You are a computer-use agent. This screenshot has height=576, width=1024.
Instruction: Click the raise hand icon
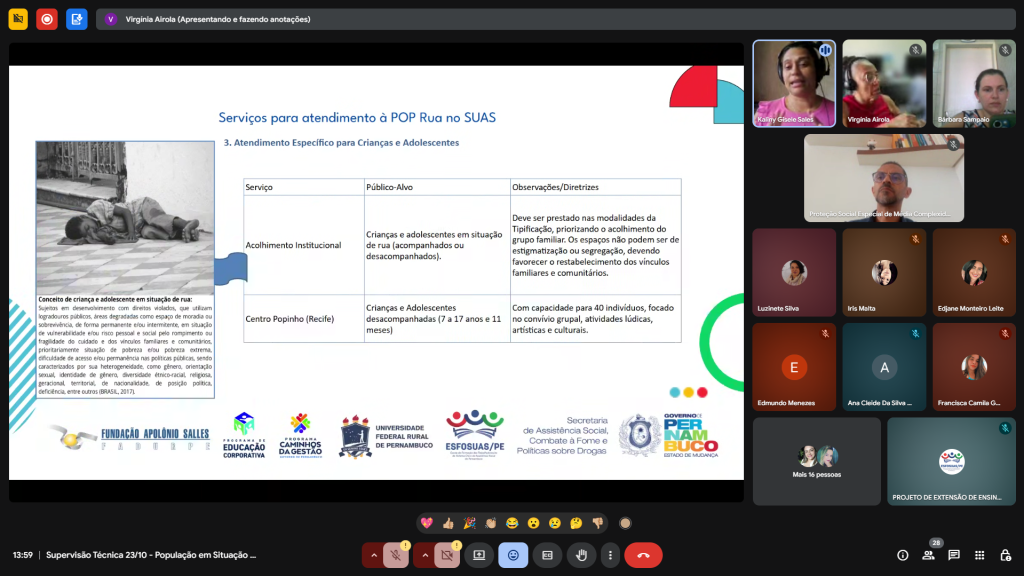coord(581,555)
